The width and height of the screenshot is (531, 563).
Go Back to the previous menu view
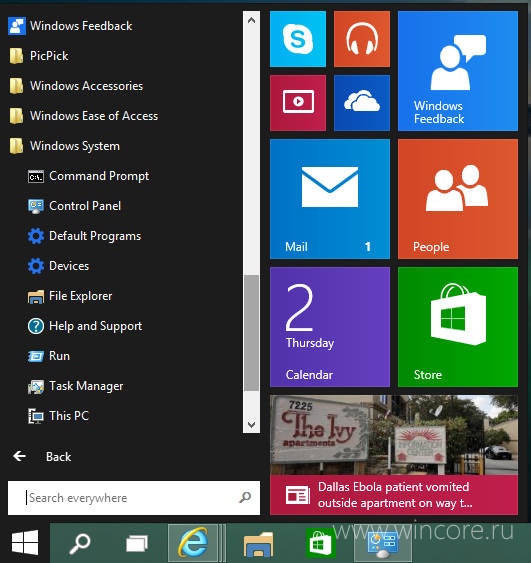coord(42,457)
